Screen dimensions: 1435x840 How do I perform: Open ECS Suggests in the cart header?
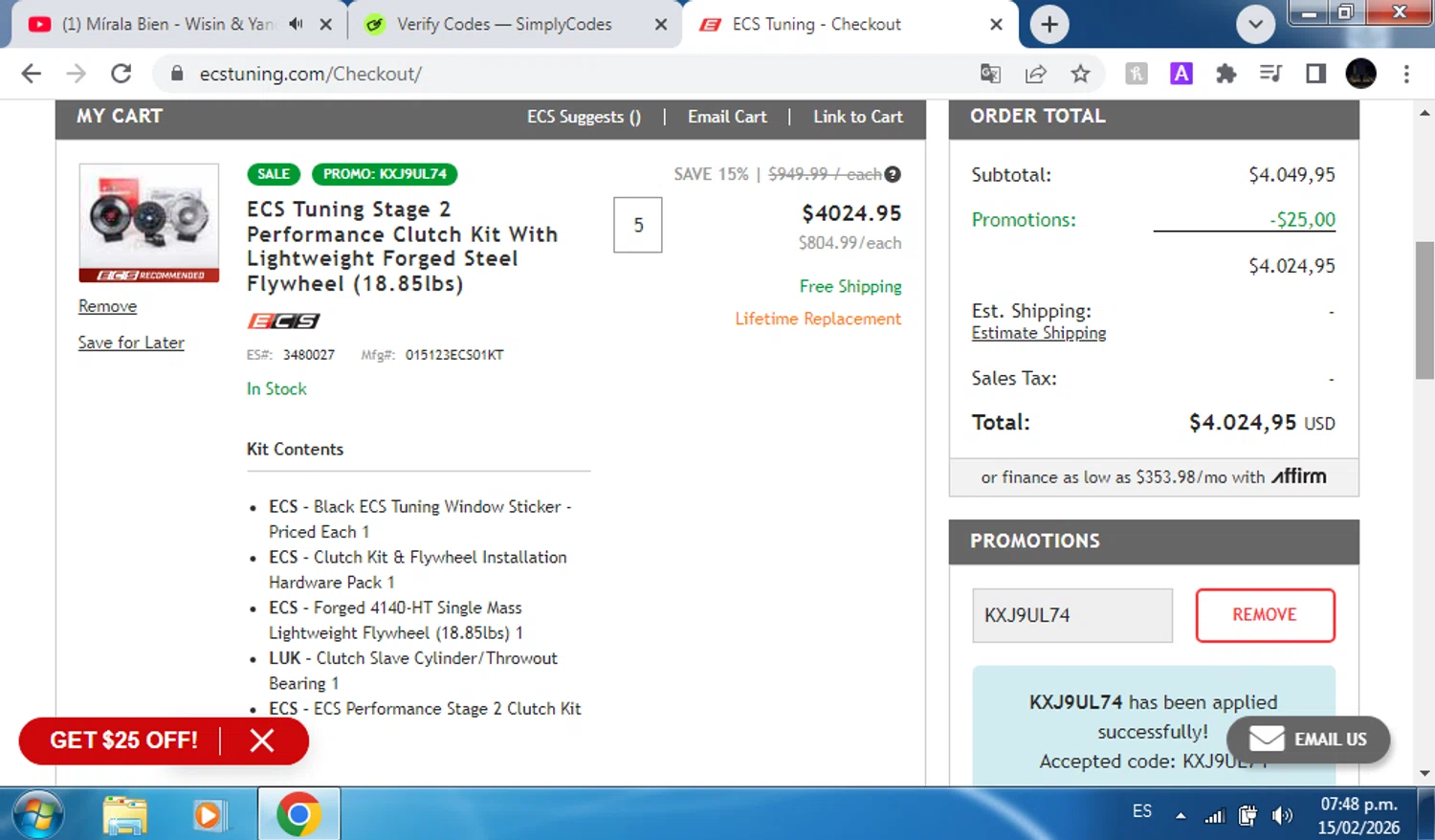coord(584,117)
